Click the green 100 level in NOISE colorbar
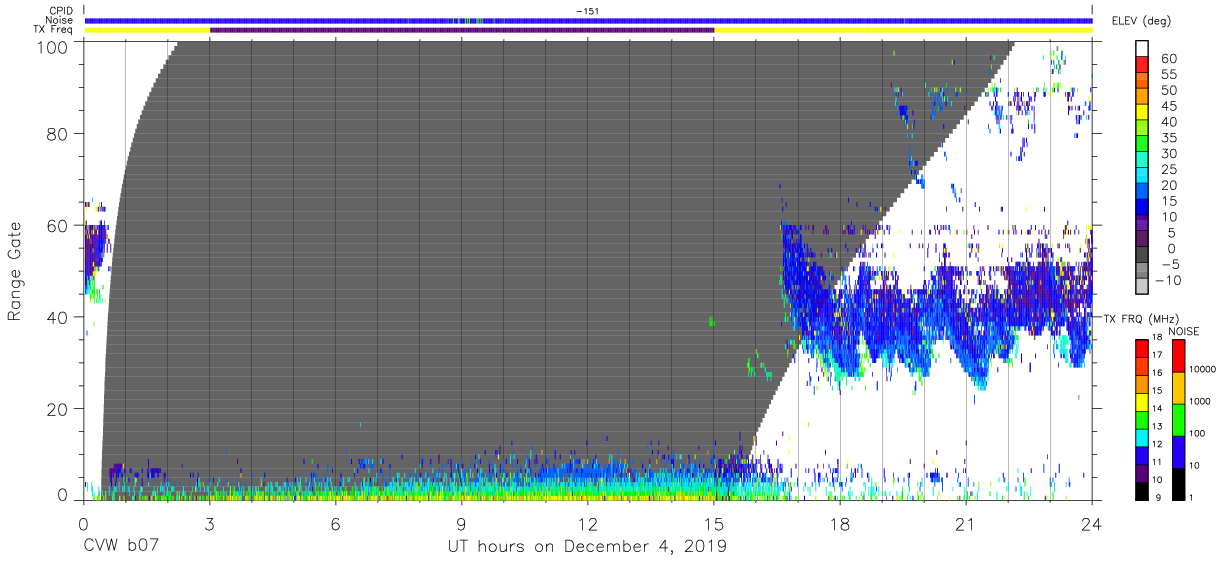This screenshot has height=567, width=1228. (x=1179, y=420)
